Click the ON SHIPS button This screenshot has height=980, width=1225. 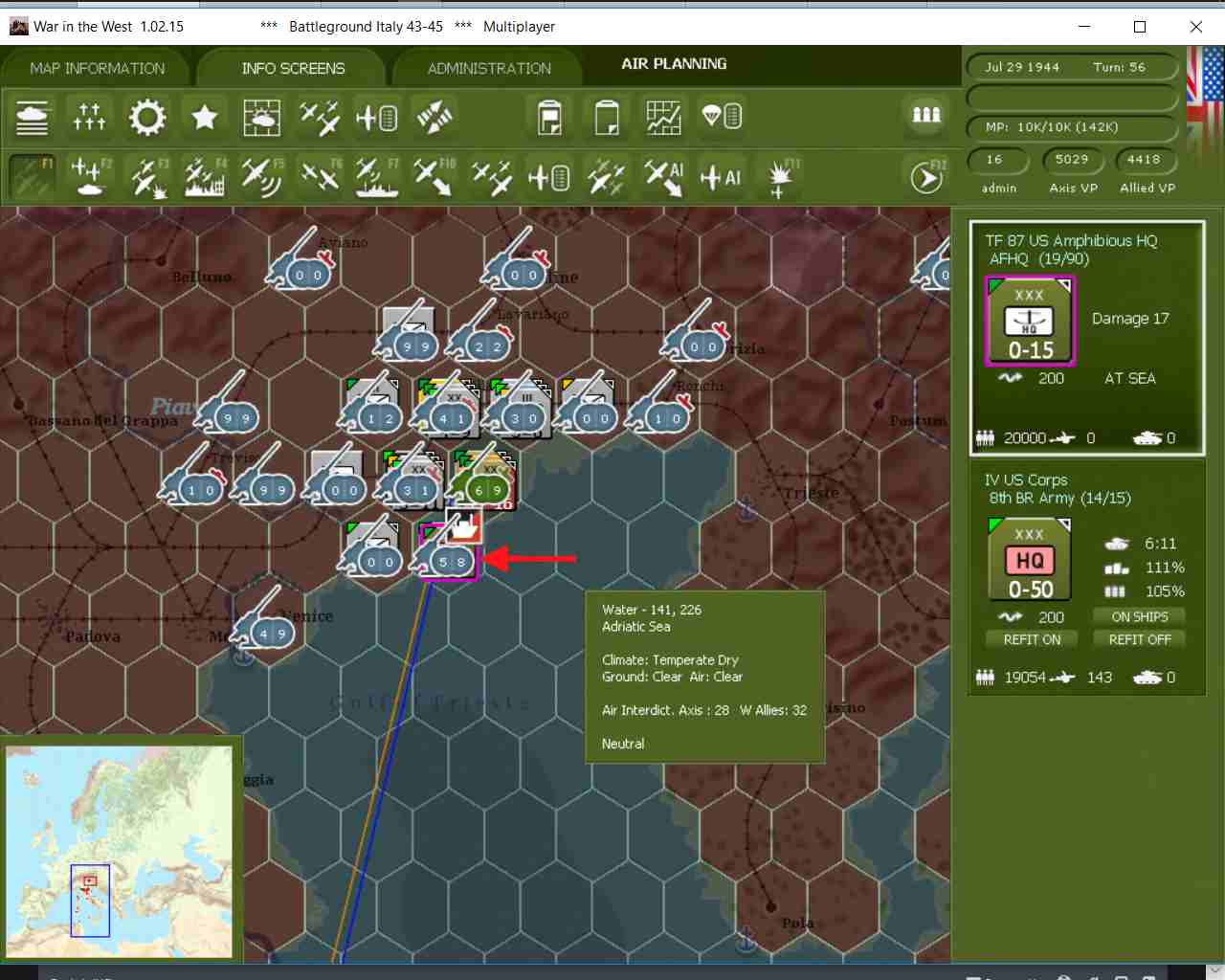point(1139,616)
